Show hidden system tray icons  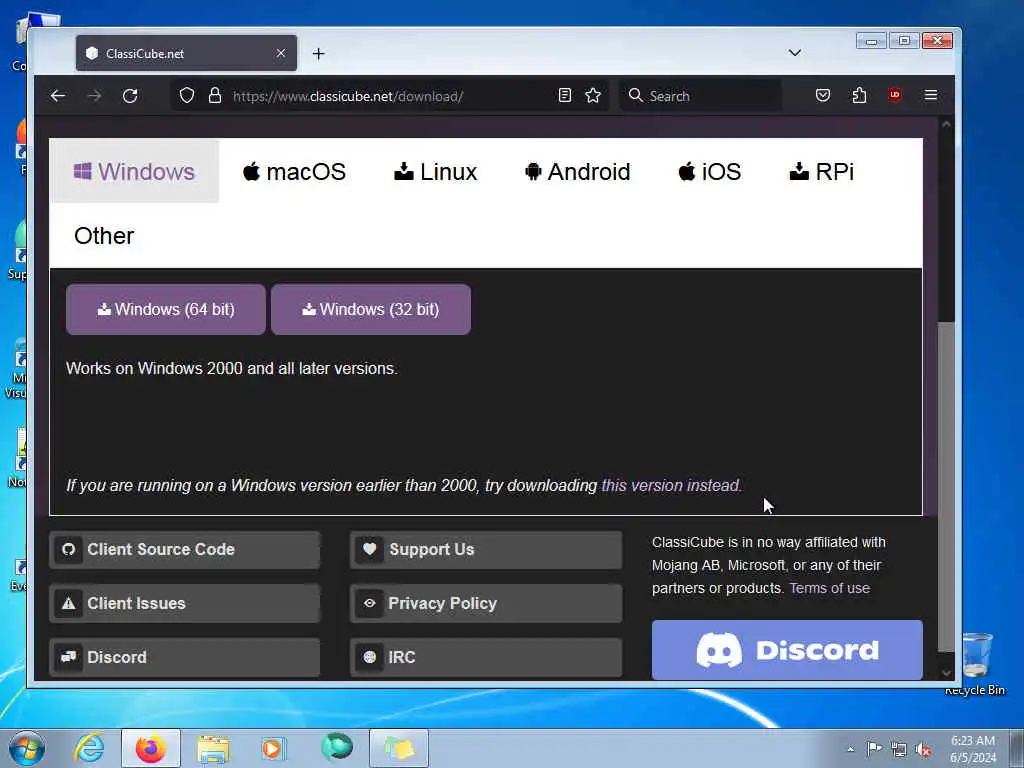[x=850, y=749]
